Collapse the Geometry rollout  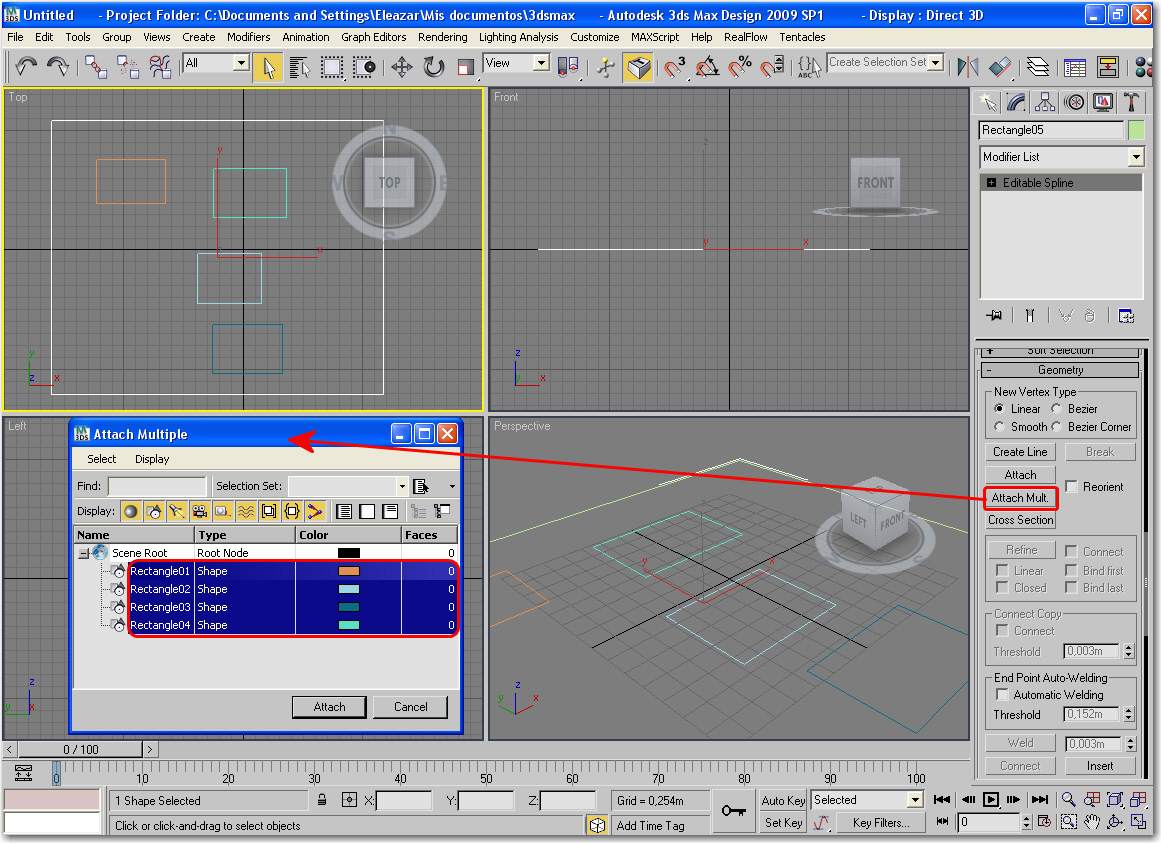coord(1060,370)
